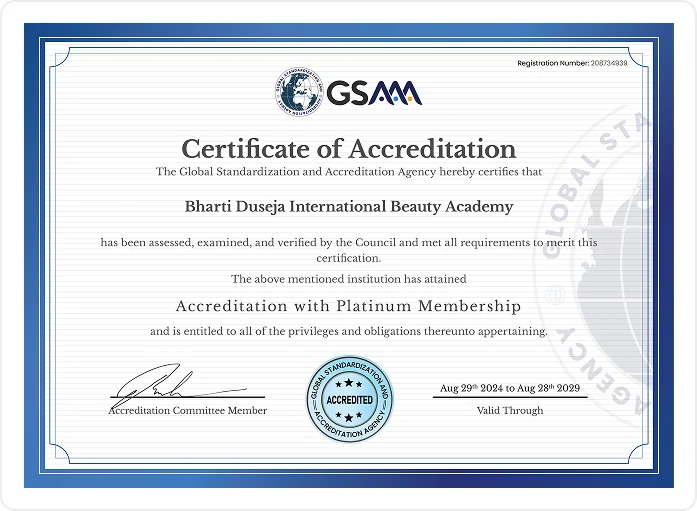
Task: Select 'Bharti Duseja International Beauty Academy' name
Action: [349, 207]
